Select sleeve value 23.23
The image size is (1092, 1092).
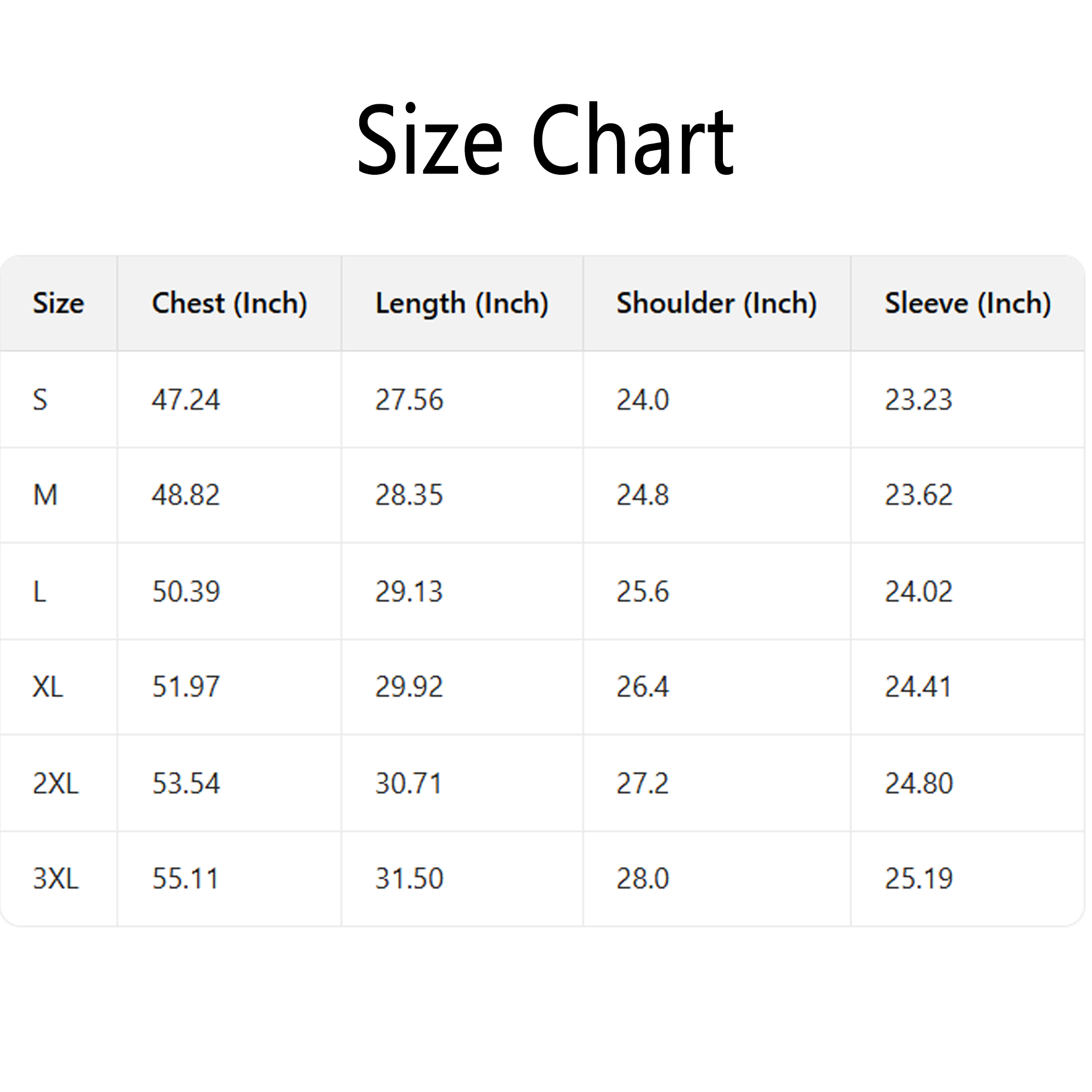[x=918, y=400]
